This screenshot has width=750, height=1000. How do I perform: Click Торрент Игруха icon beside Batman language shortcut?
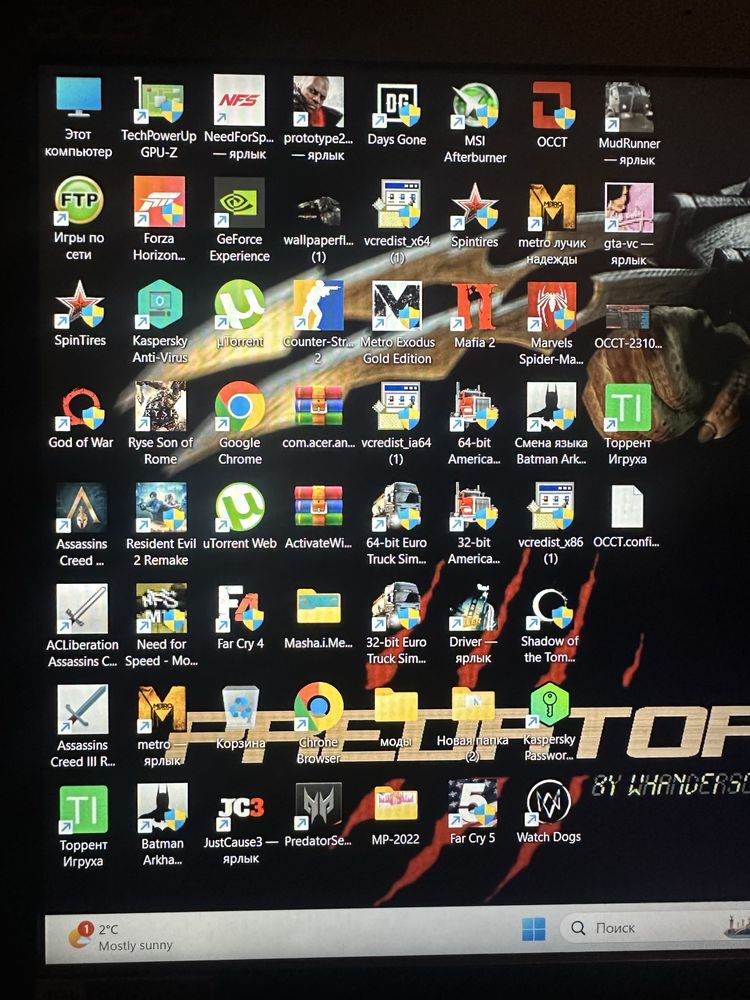(x=628, y=408)
